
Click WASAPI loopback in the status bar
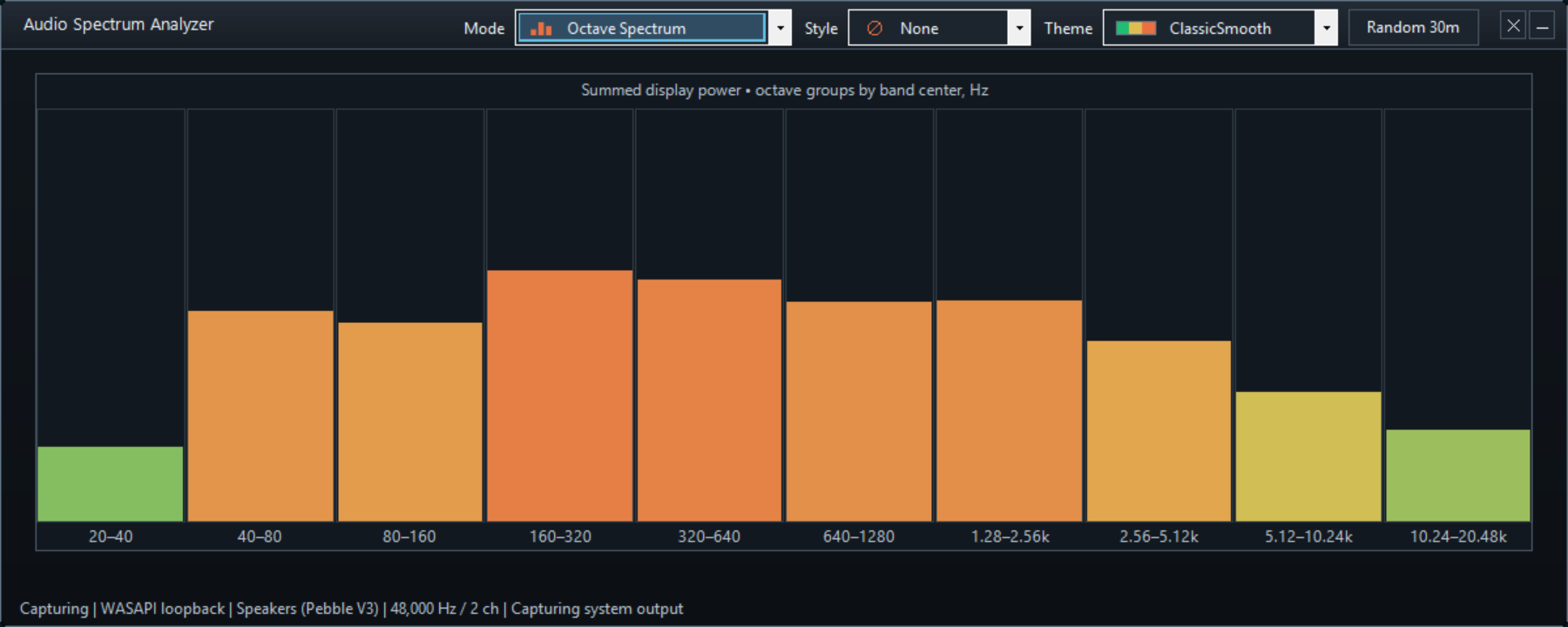click(163, 609)
